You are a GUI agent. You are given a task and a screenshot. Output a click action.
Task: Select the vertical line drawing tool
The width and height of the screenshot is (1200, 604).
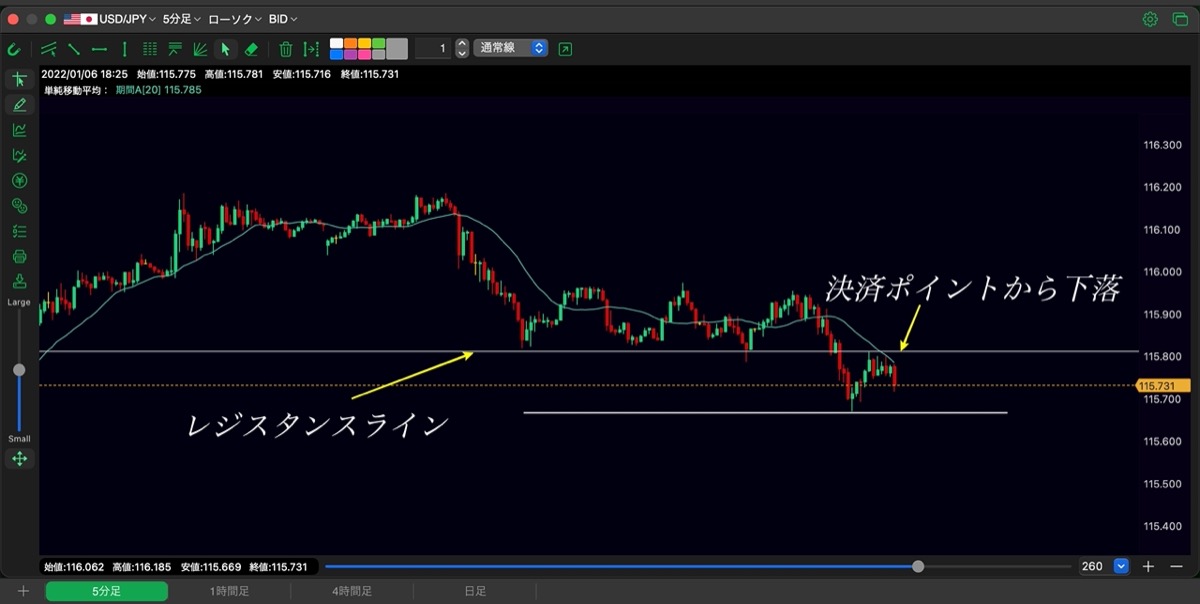tap(124, 48)
